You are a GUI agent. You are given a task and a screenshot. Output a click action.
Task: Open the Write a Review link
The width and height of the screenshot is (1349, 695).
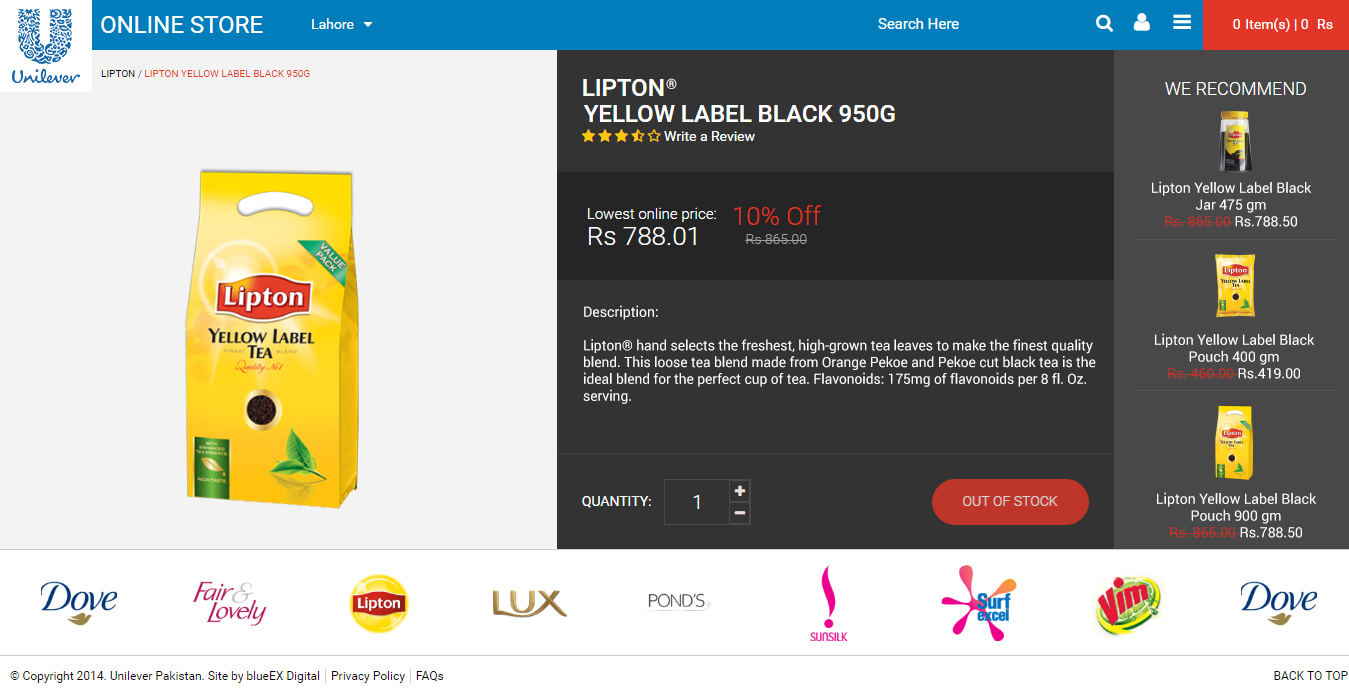coord(709,136)
